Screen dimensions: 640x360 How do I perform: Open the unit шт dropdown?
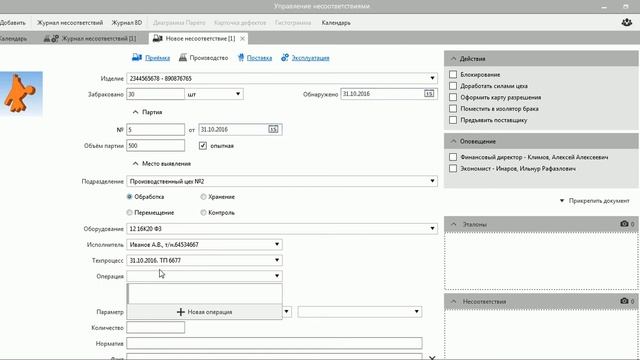point(238,94)
